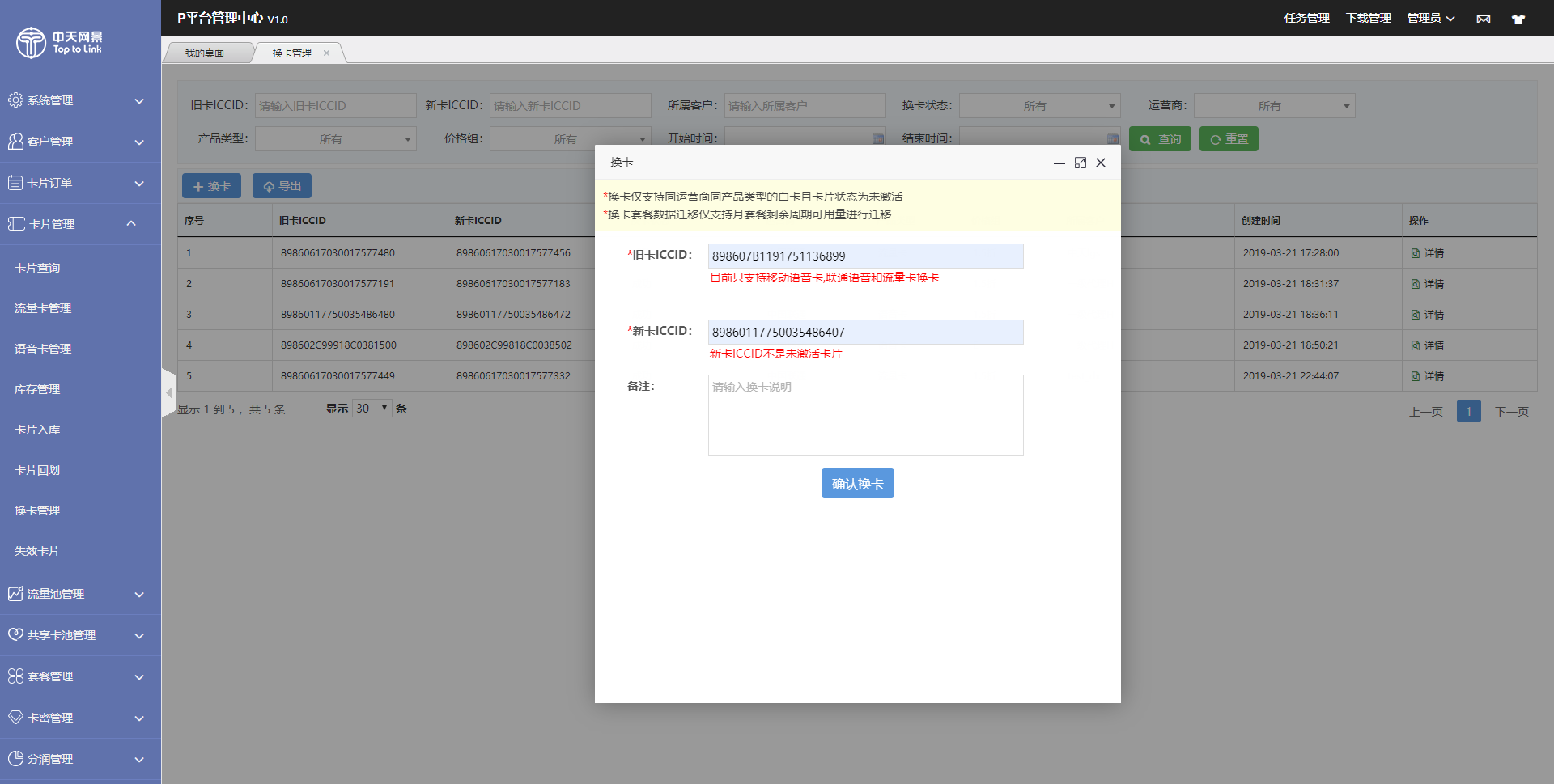Click the 流量池管理 chart icon in sidebar
The image size is (1554, 784).
(15, 594)
